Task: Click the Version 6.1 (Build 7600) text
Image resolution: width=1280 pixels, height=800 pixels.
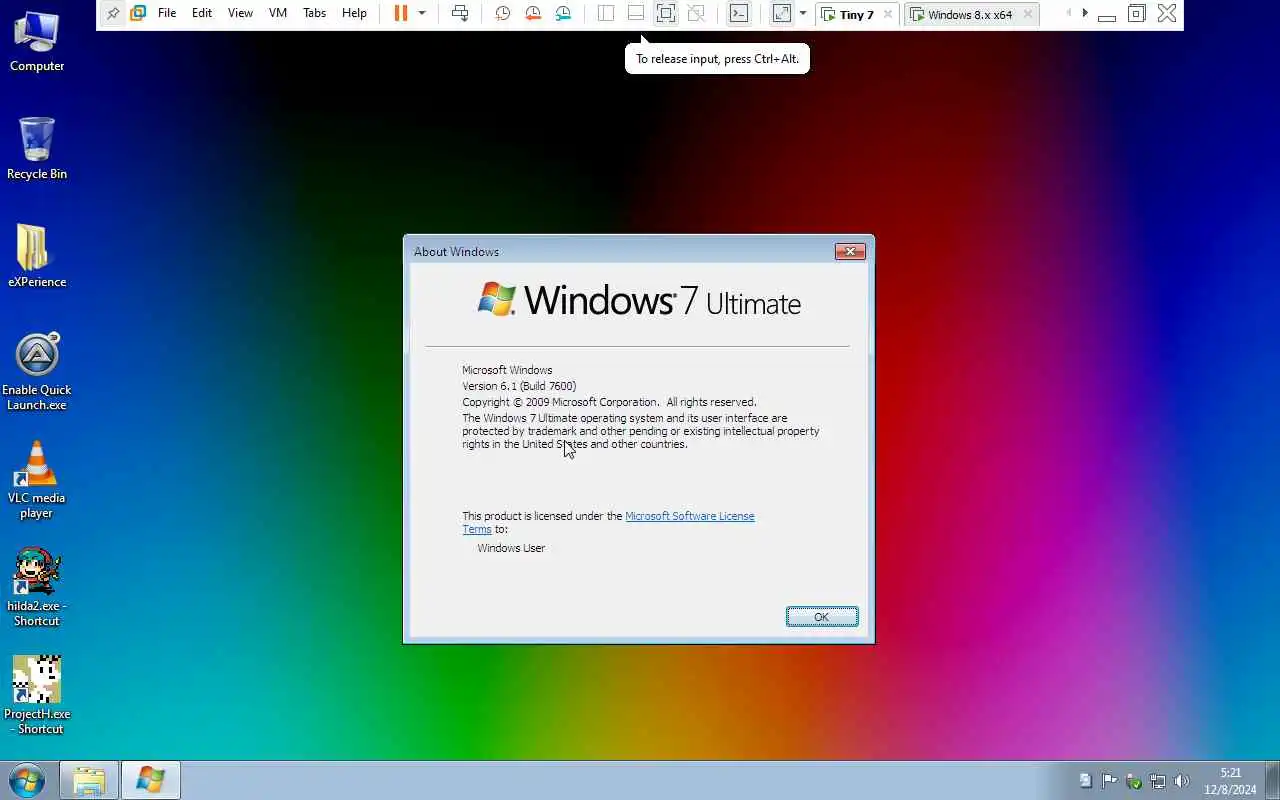Action: click(519, 386)
